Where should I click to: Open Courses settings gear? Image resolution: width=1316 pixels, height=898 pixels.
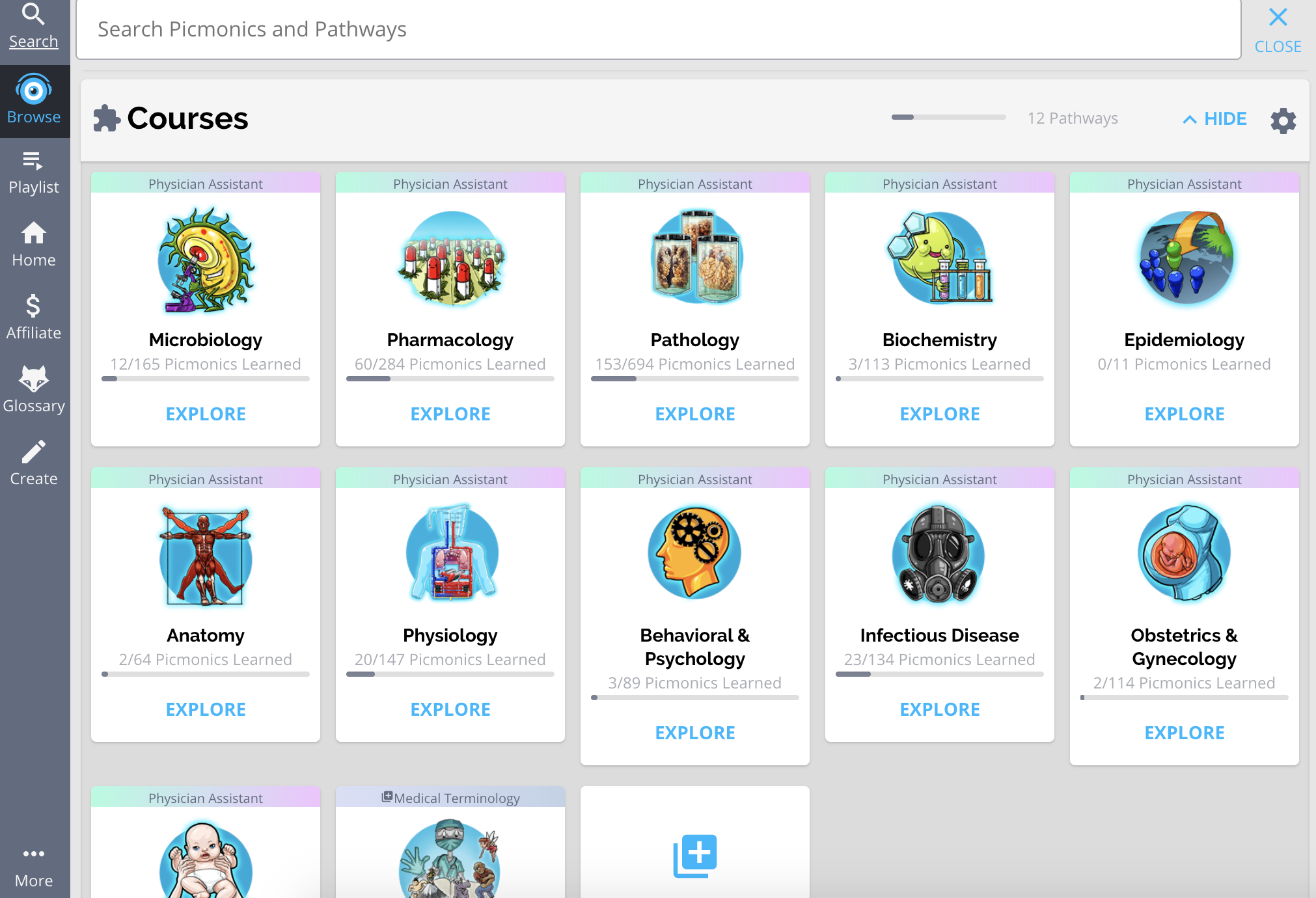pos(1283,120)
